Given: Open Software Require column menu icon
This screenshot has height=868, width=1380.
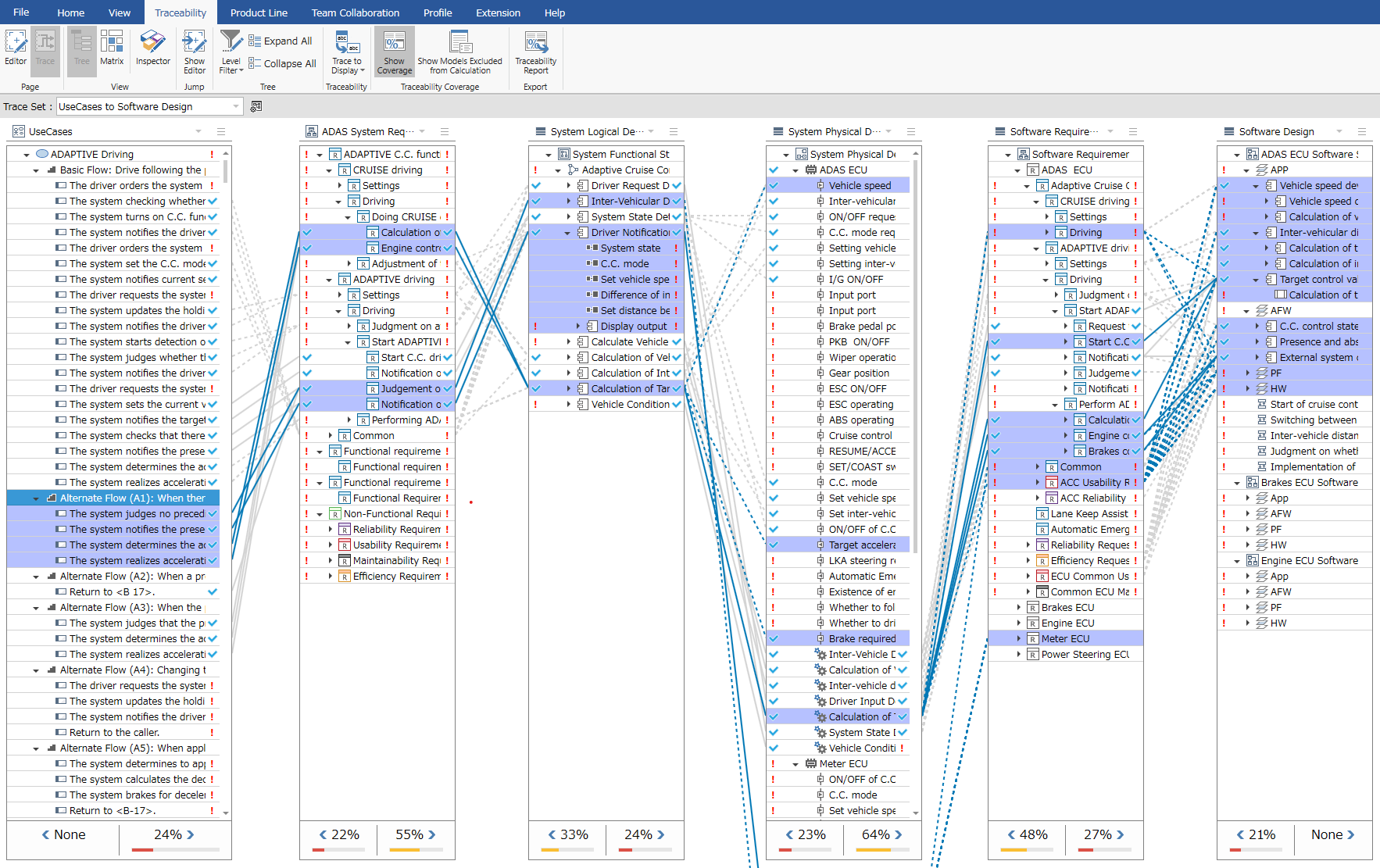Looking at the screenshot, I should pyautogui.click(x=1133, y=131).
